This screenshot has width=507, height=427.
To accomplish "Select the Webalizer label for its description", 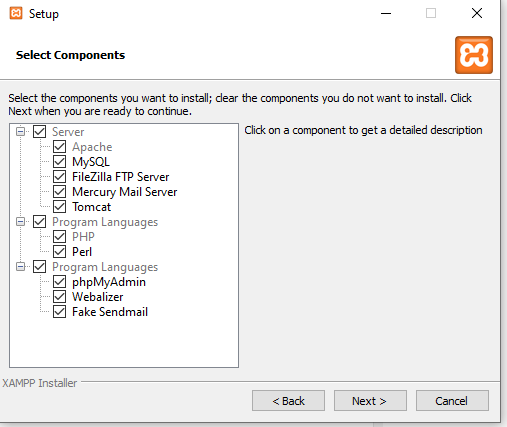I will [98, 297].
